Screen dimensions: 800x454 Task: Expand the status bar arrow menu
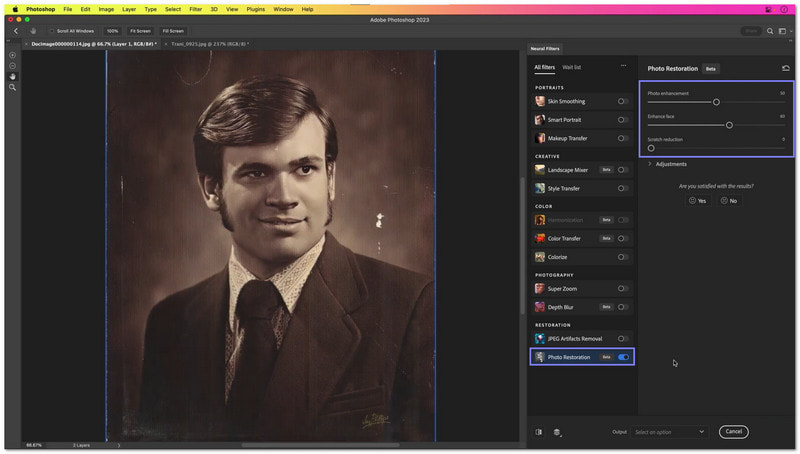[x=119, y=445]
